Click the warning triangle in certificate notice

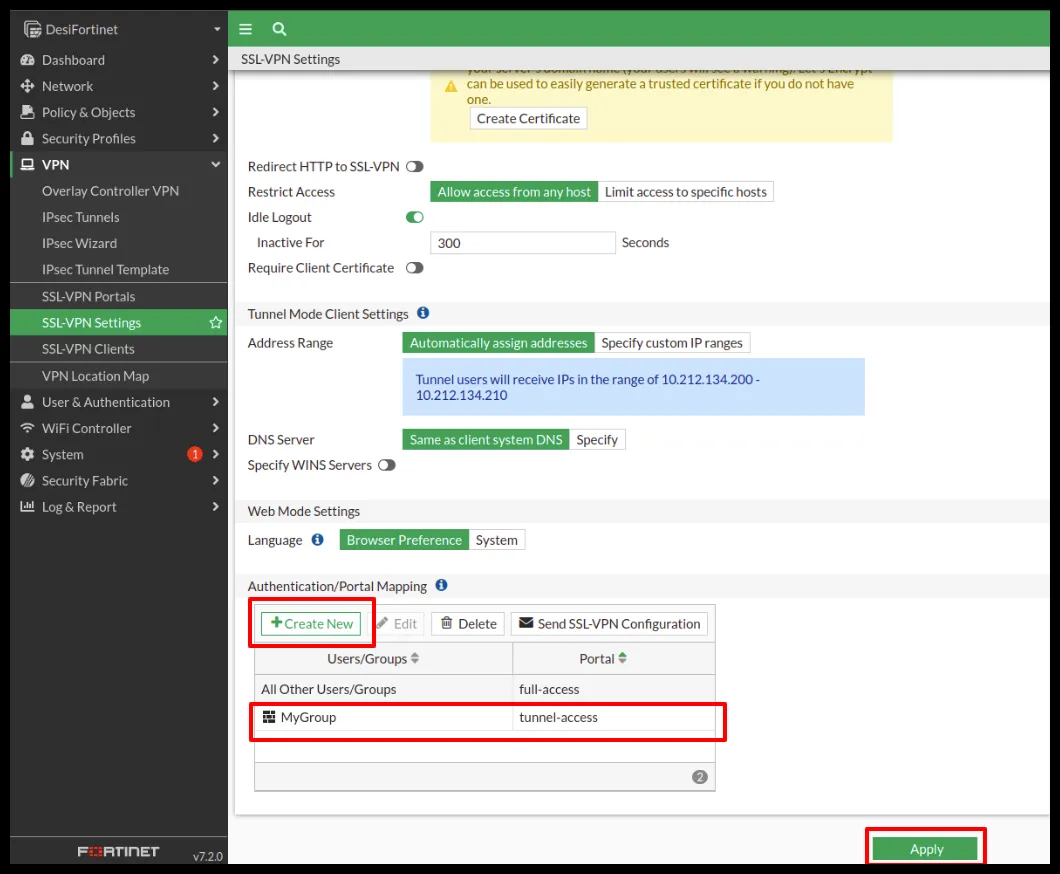[x=451, y=87]
